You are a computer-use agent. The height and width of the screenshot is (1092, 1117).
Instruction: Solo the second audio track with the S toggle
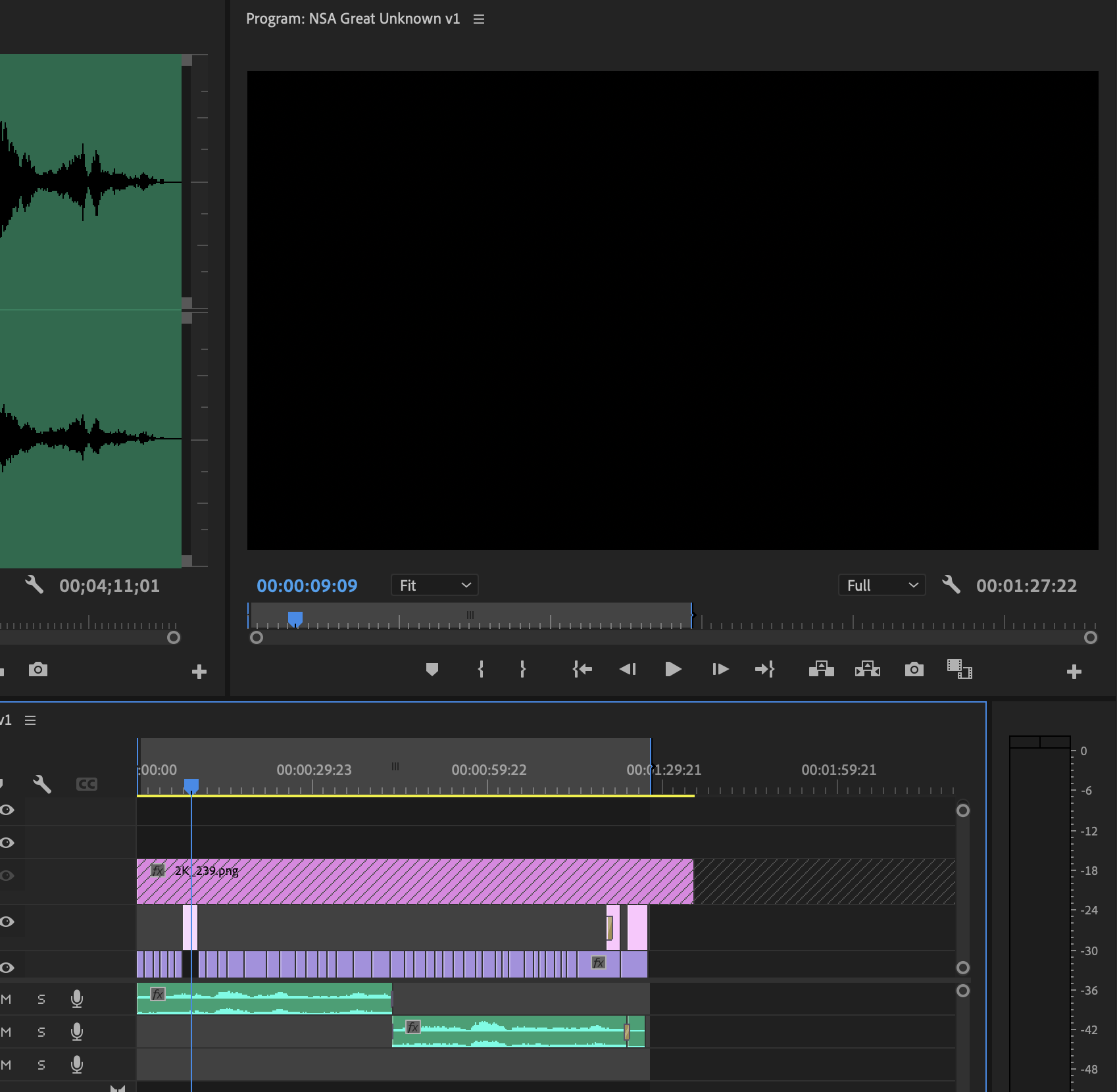tap(41, 1031)
